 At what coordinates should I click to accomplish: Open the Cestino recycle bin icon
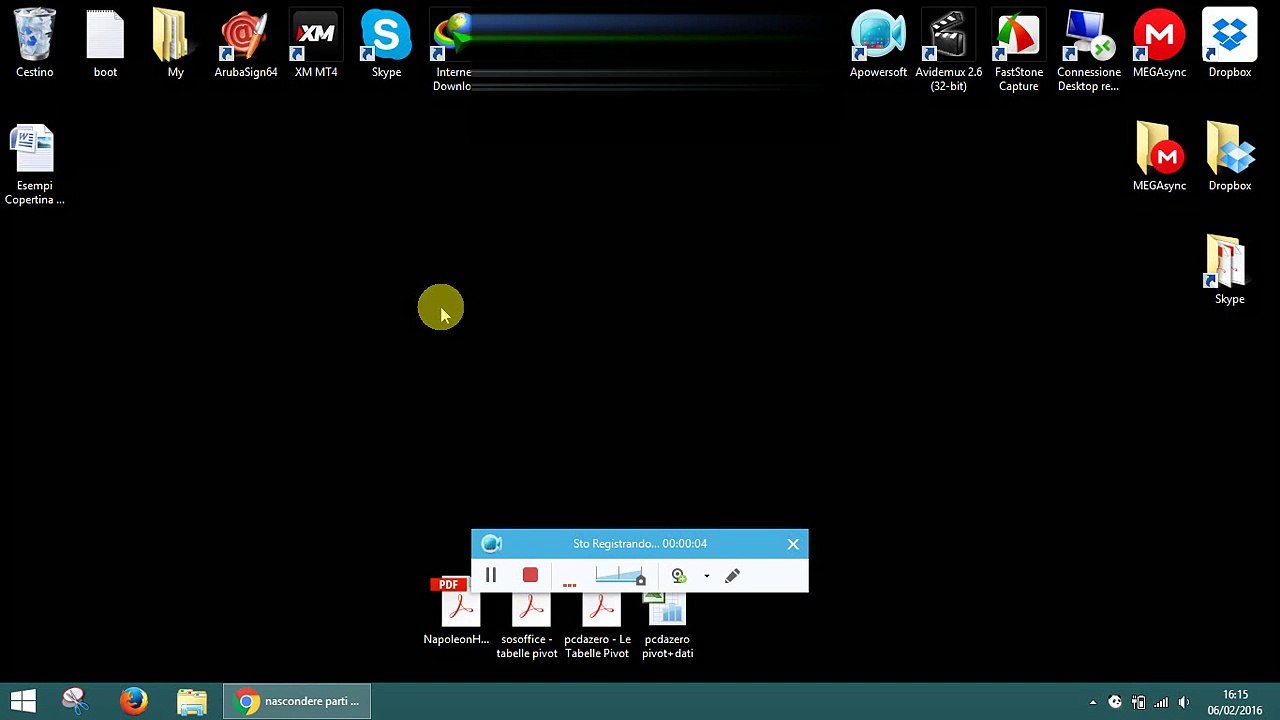(35, 44)
